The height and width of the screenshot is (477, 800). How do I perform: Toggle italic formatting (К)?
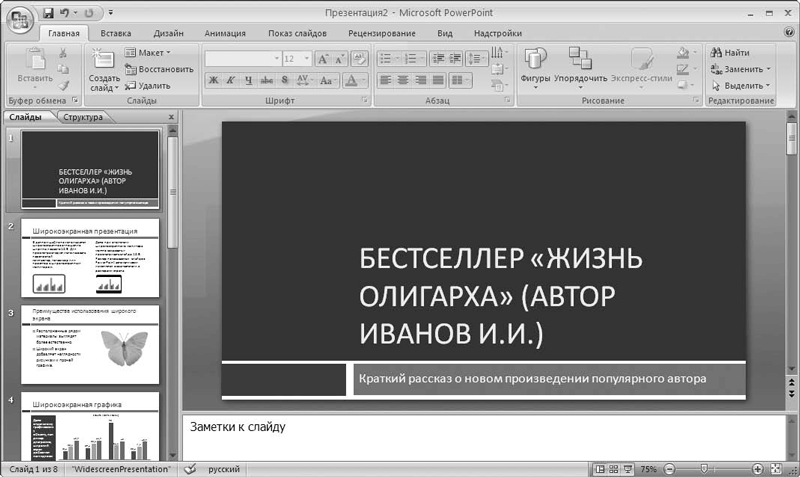click(231, 80)
